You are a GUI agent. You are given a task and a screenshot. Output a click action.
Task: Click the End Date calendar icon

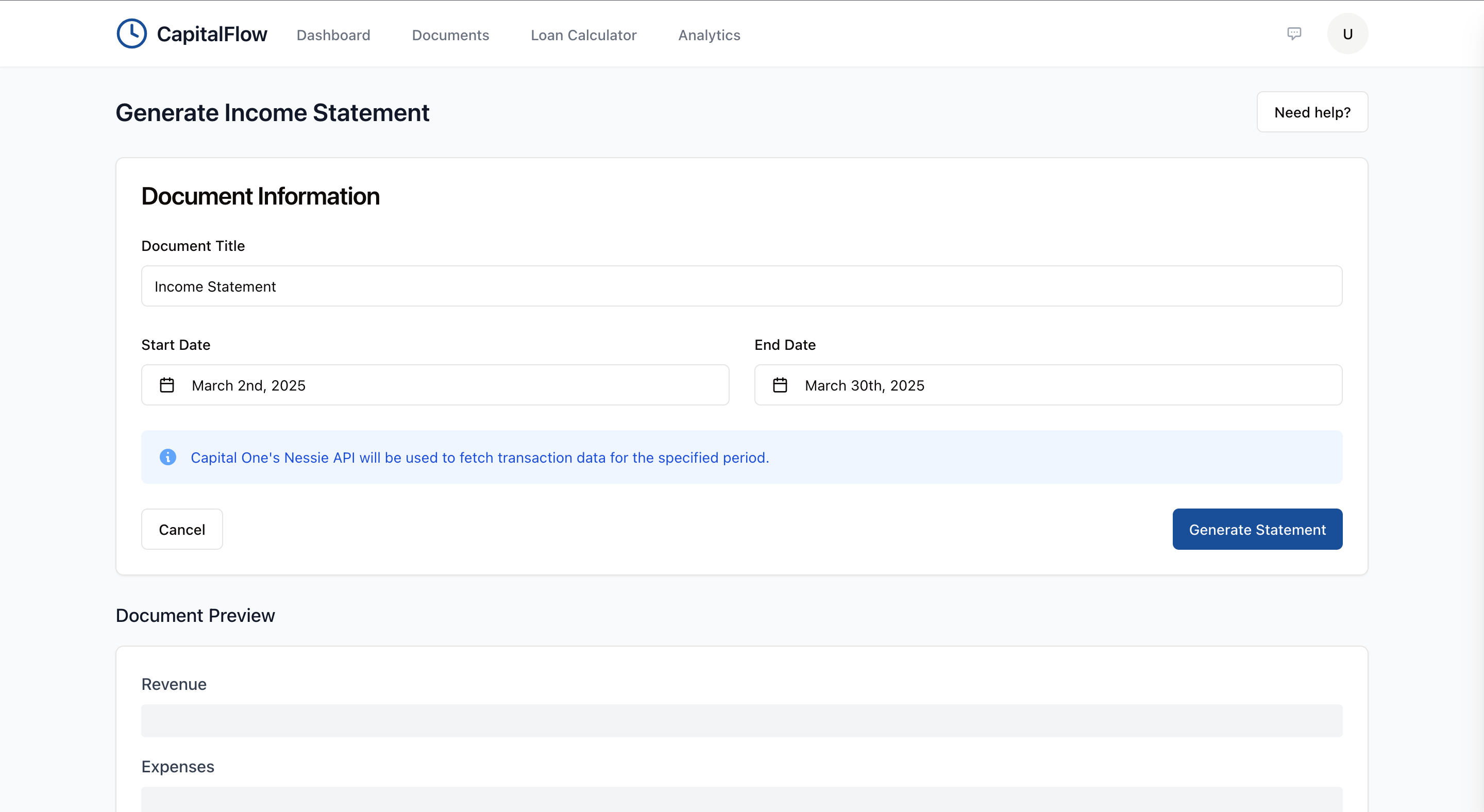pos(780,385)
